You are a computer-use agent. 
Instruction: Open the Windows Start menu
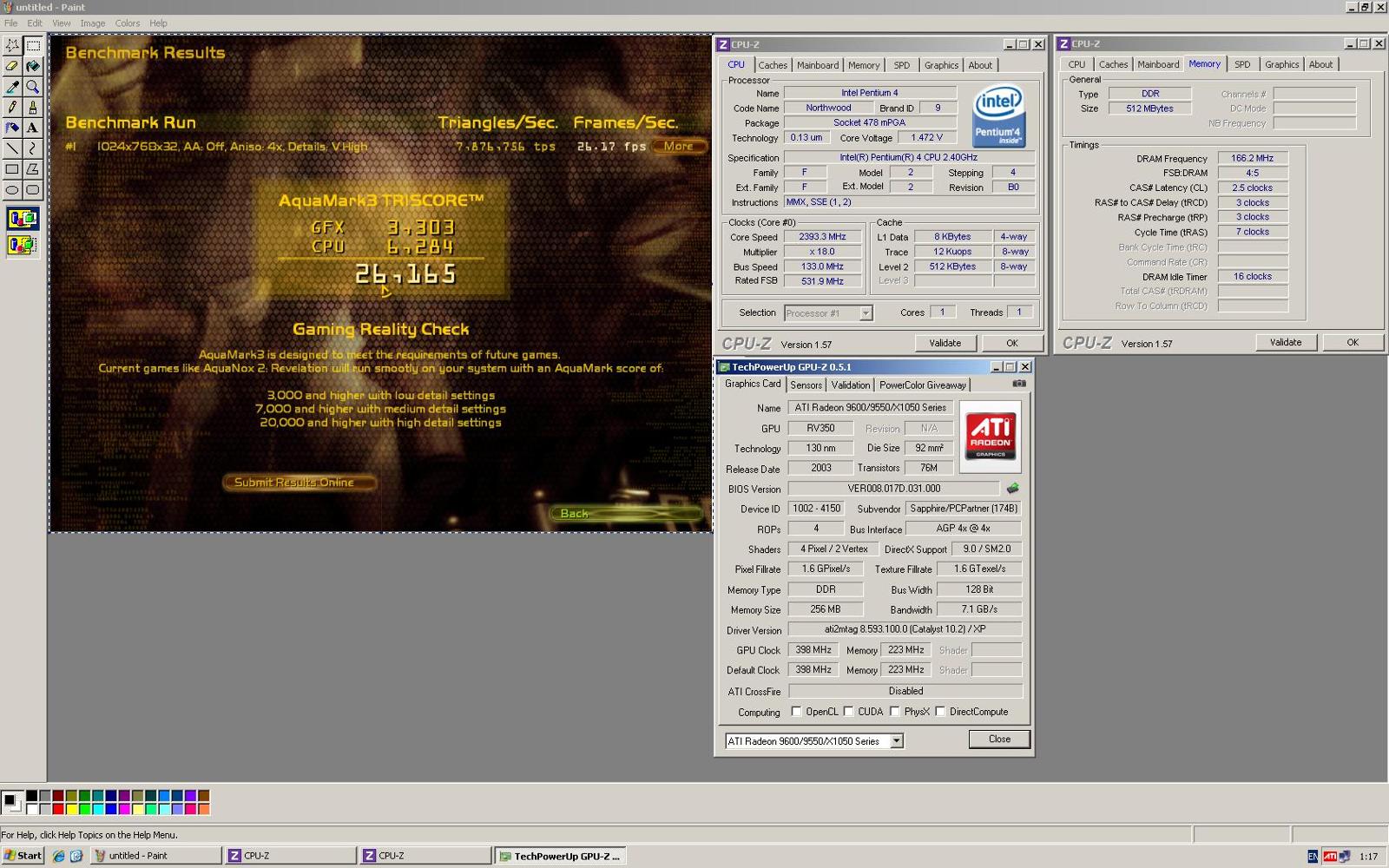pyautogui.click(x=23, y=856)
